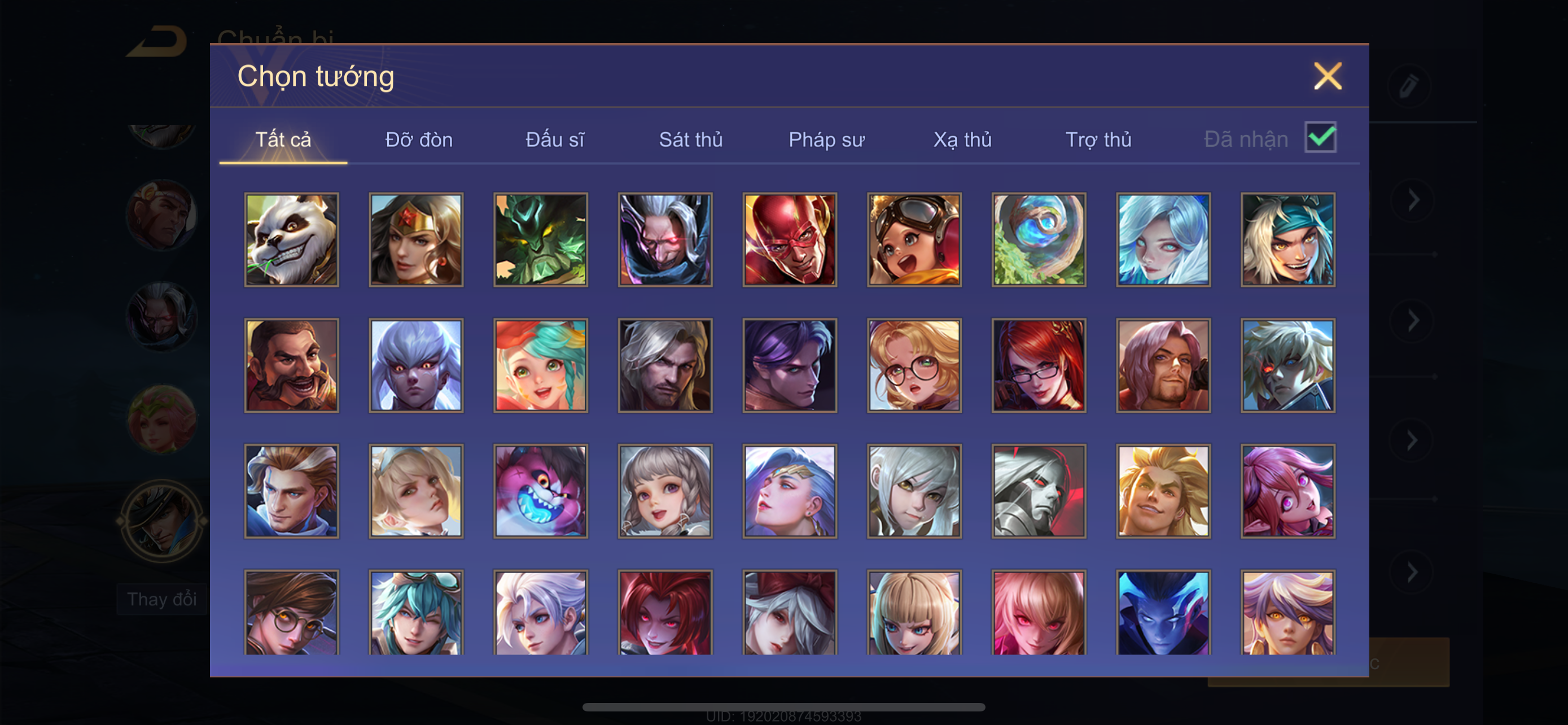
Task: Select the green forest monster hero
Action: tap(541, 240)
